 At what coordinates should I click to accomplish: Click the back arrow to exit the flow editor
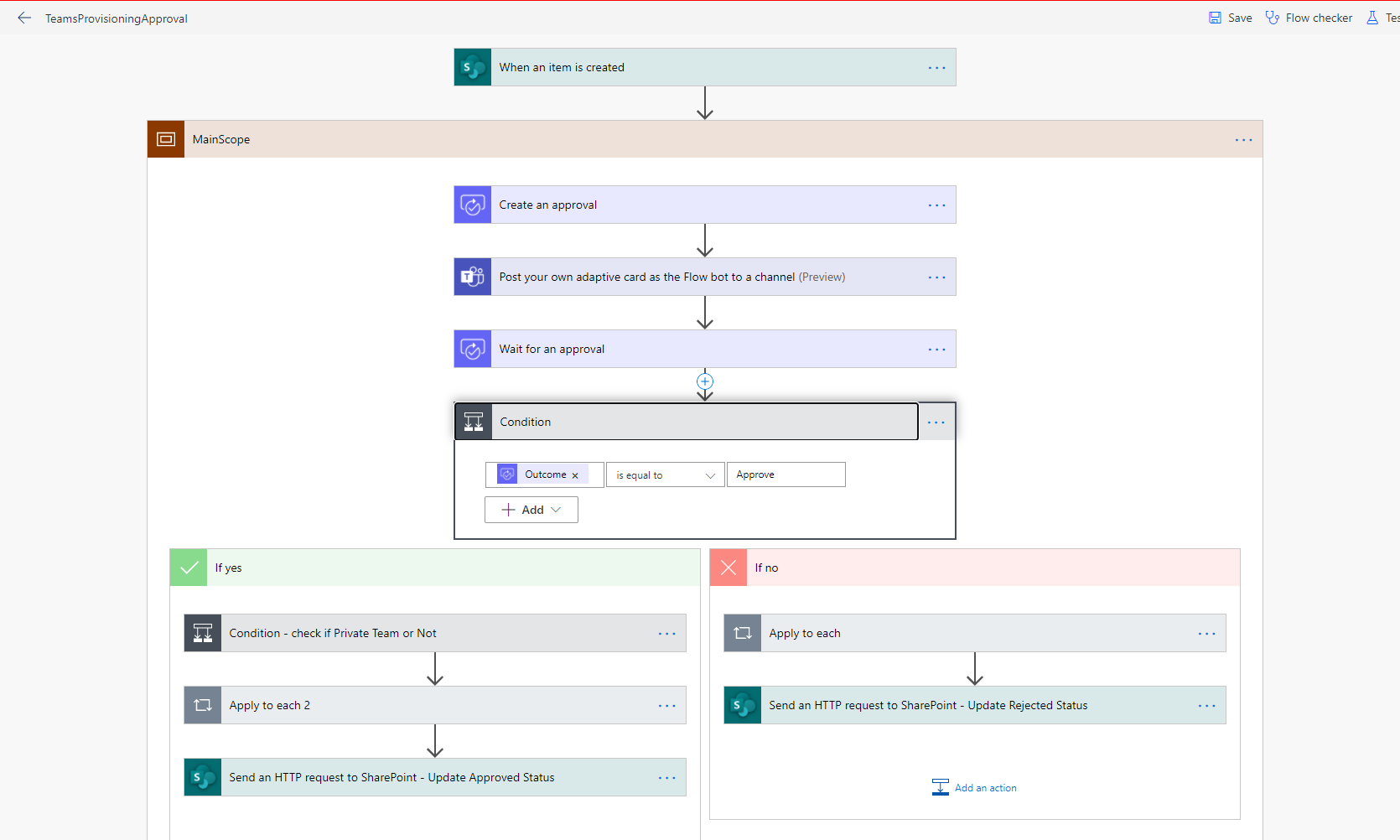pyautogui.click(x=23, y=18)
